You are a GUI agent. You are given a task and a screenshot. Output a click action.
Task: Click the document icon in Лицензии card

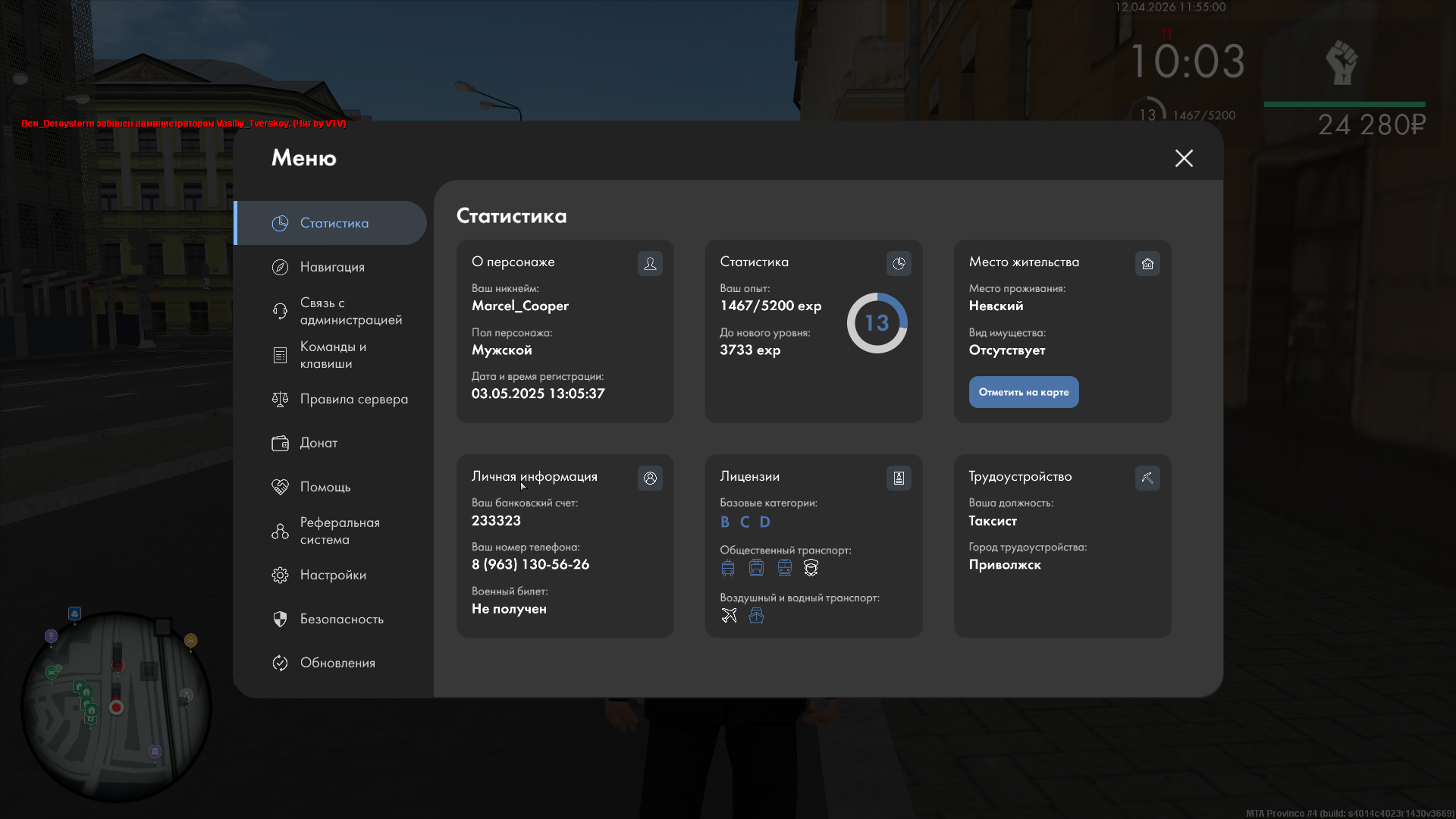pyautogui.click(x=899, y=478)
